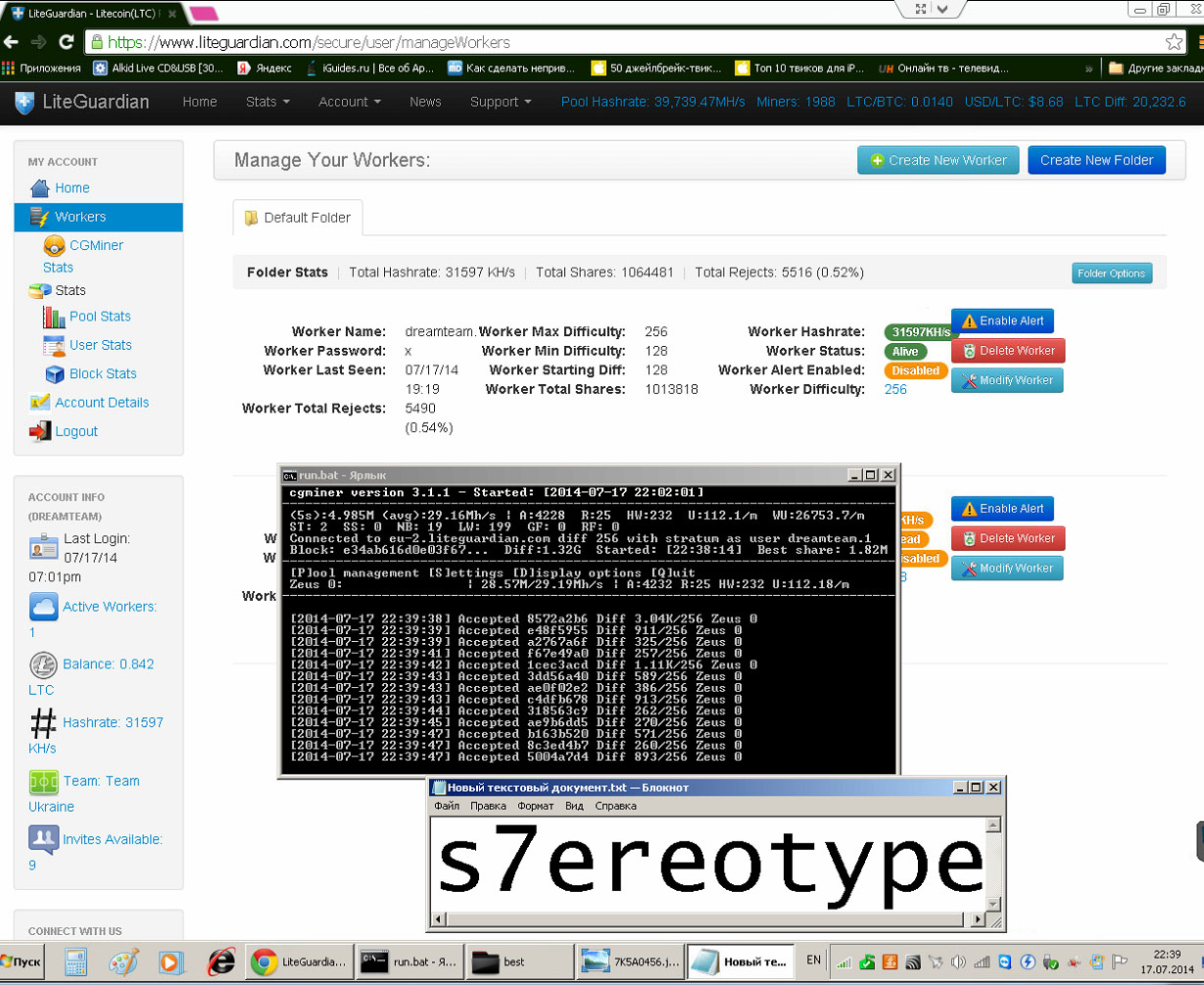Screen dimensions: 1204x985
Task: Expand the Support dropdown in the navbar
Action: pos(501,102)
